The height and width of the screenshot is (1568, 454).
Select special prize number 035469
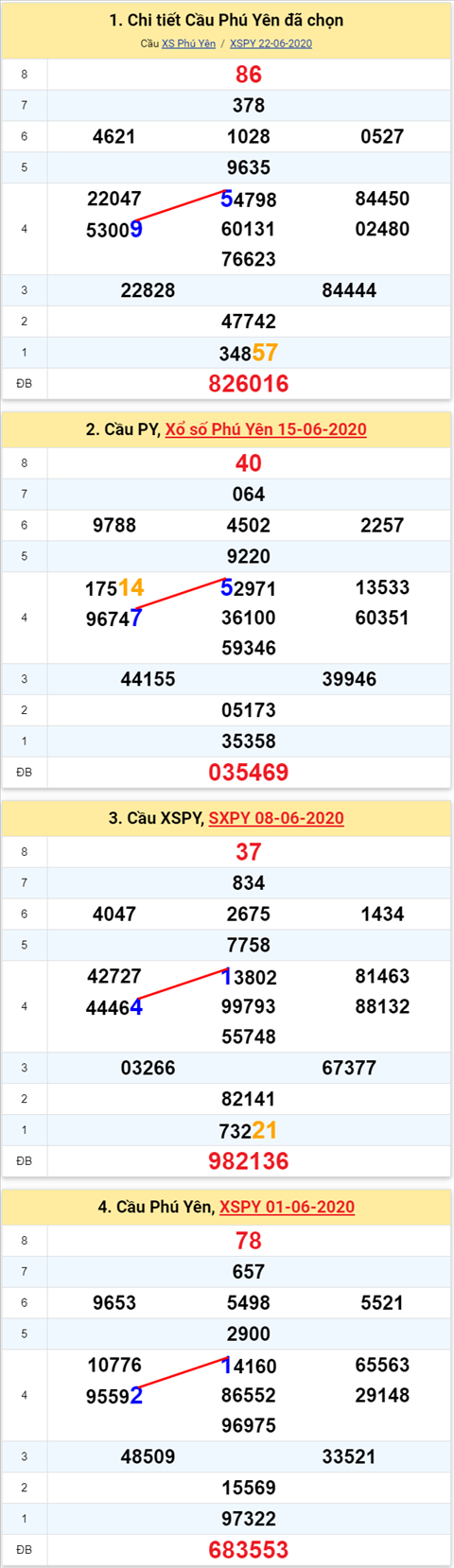click(249, 773)
